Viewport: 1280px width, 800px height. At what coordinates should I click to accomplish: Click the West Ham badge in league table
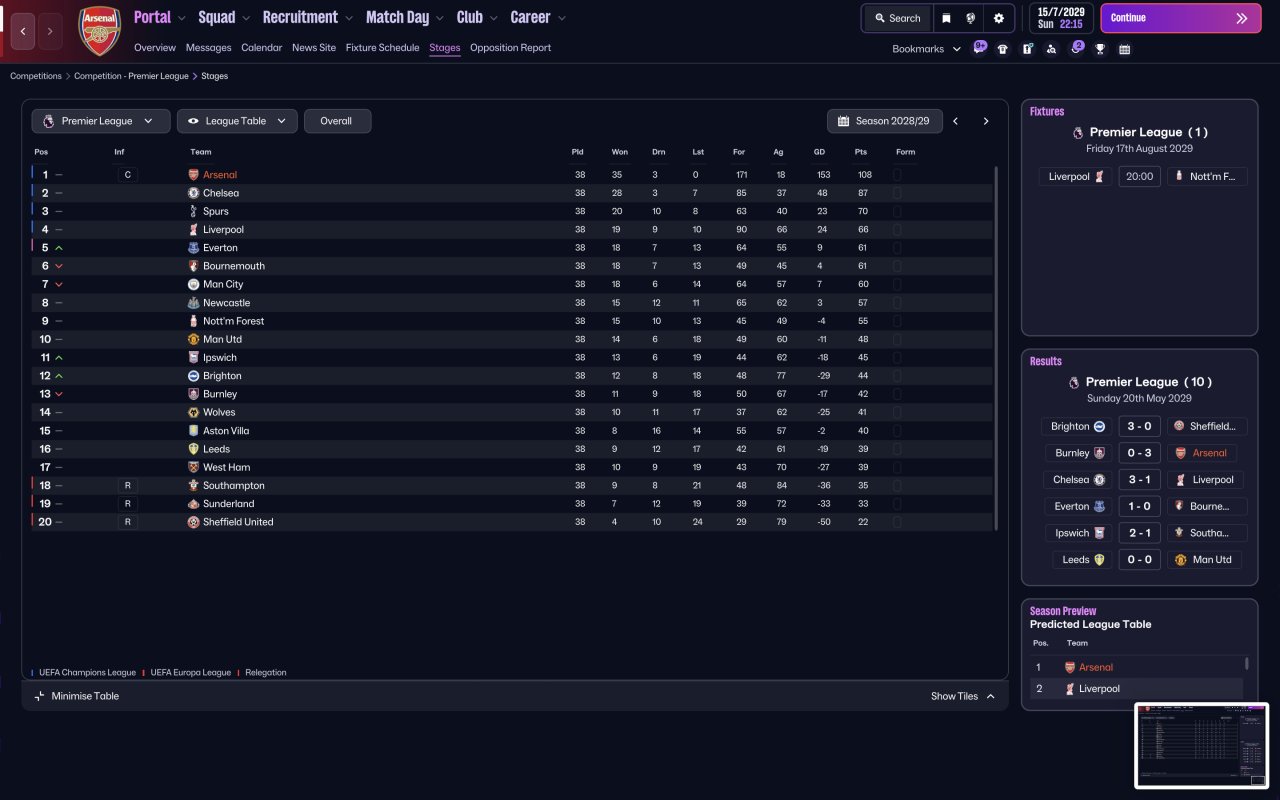[194, 467]
